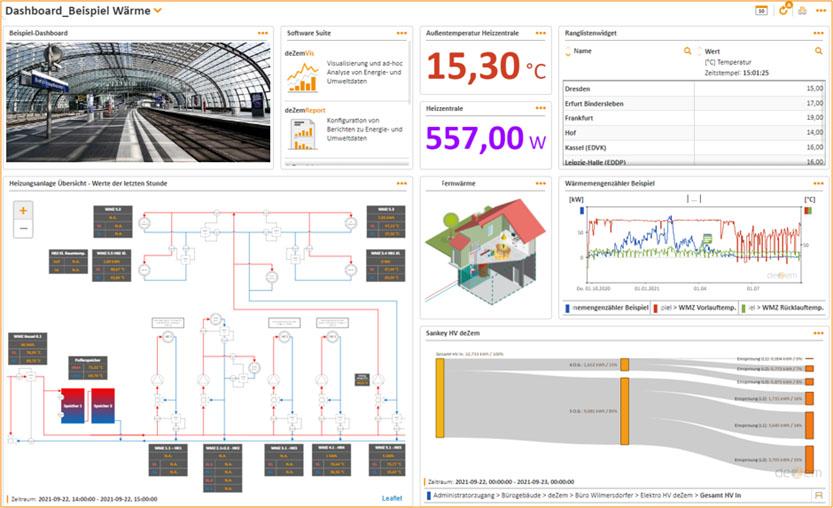Image resolution: width=833 pixels, height=508 pixels.
Task: Open Außentemperatur Heizzentrale widget three-dot menu
Action: (x=540, y=33)
